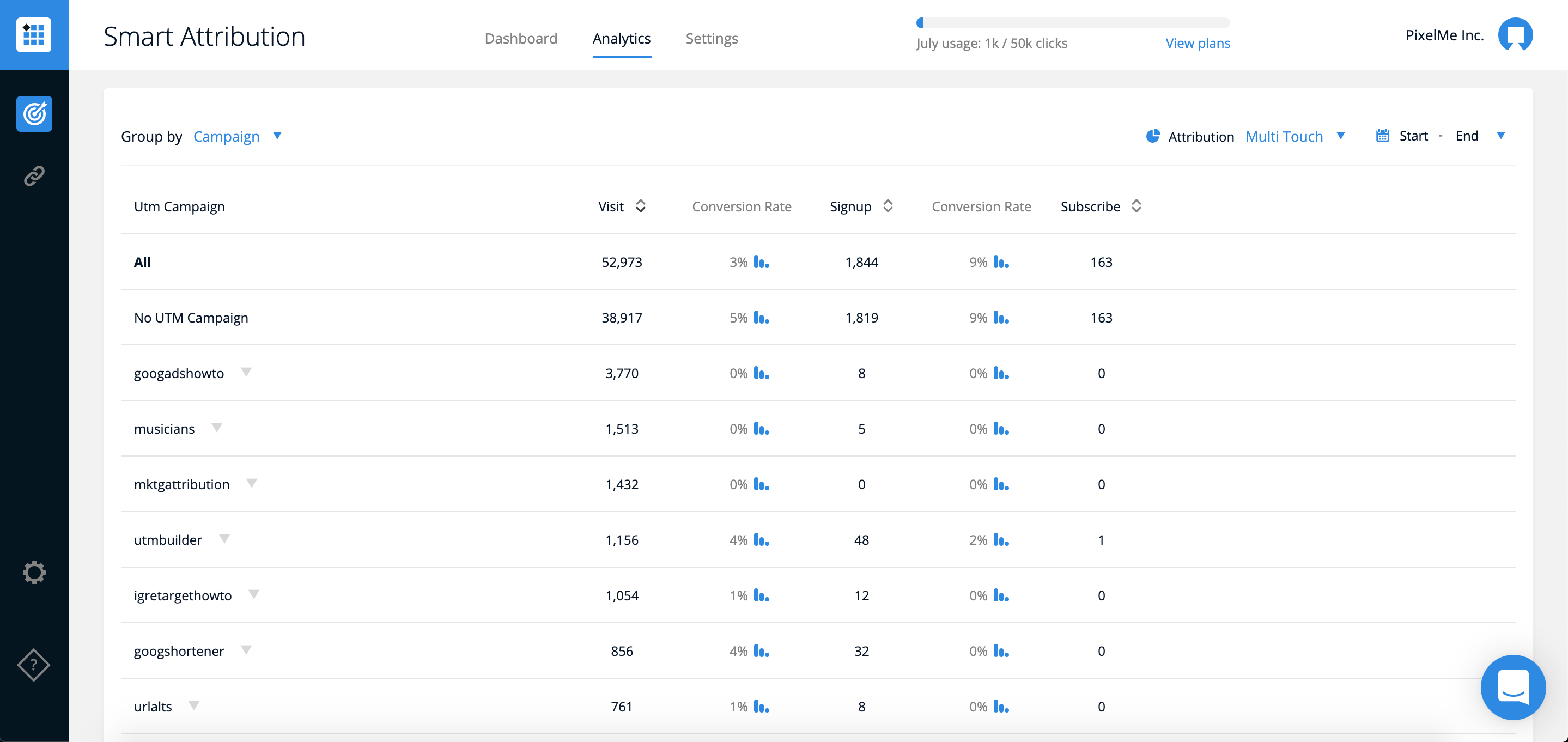Open visit conversion chart for igretargethowto
Screen dimensions: 1568x742
coord(762,595)
